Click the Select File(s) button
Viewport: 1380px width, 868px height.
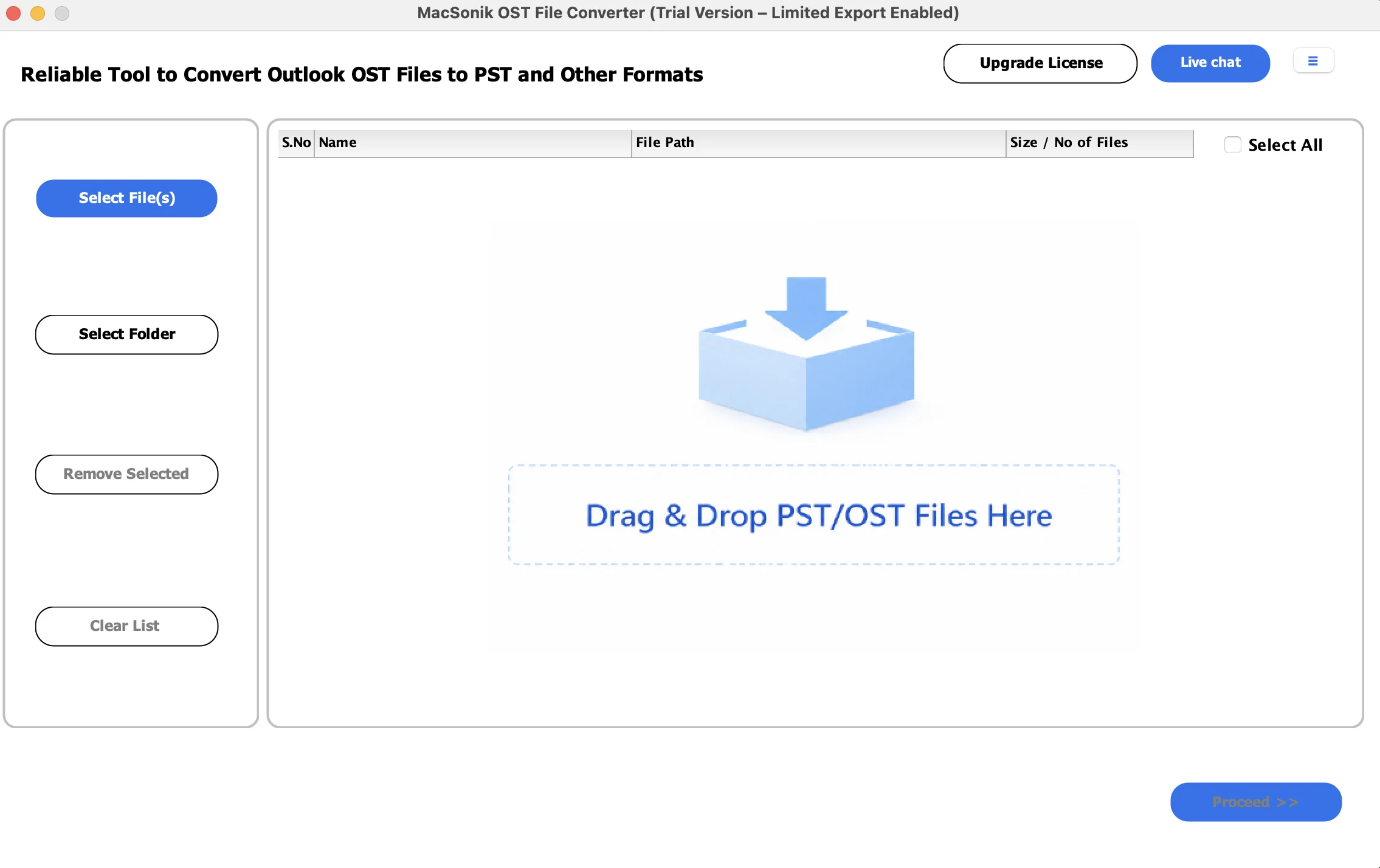tap(126, 198)
